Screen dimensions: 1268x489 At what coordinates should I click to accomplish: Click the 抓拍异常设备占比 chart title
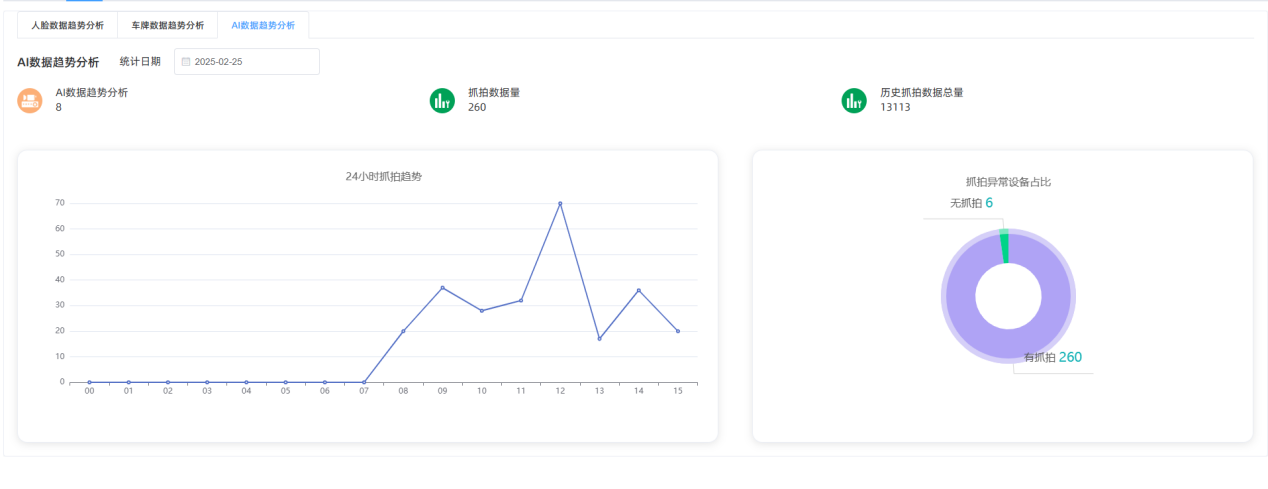[1008, 182]
